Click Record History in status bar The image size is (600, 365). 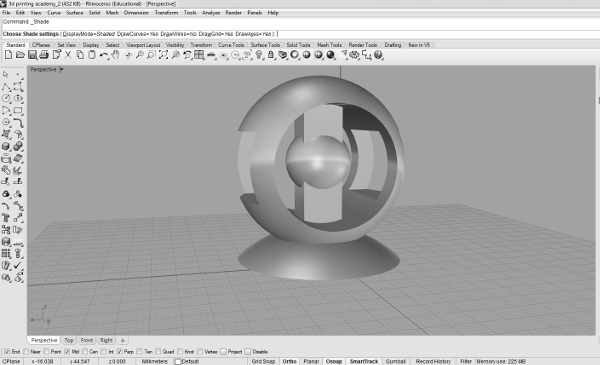point(433,361)
